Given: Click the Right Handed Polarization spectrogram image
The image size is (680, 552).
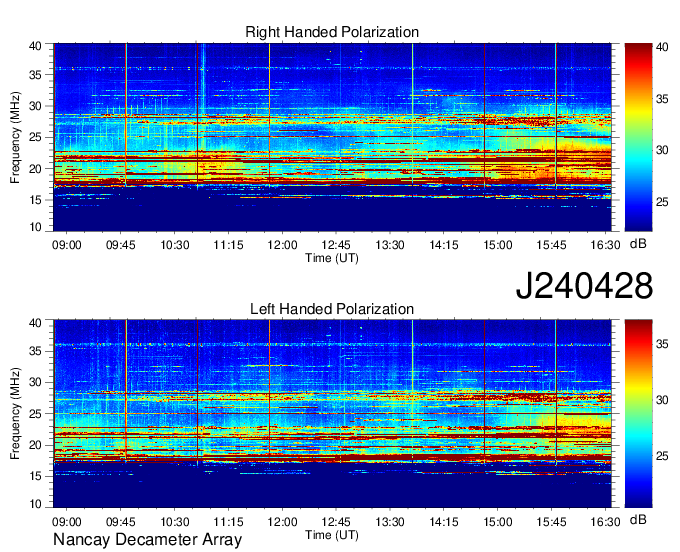Looking at the screenshot, I should click(x=332, y=137).
